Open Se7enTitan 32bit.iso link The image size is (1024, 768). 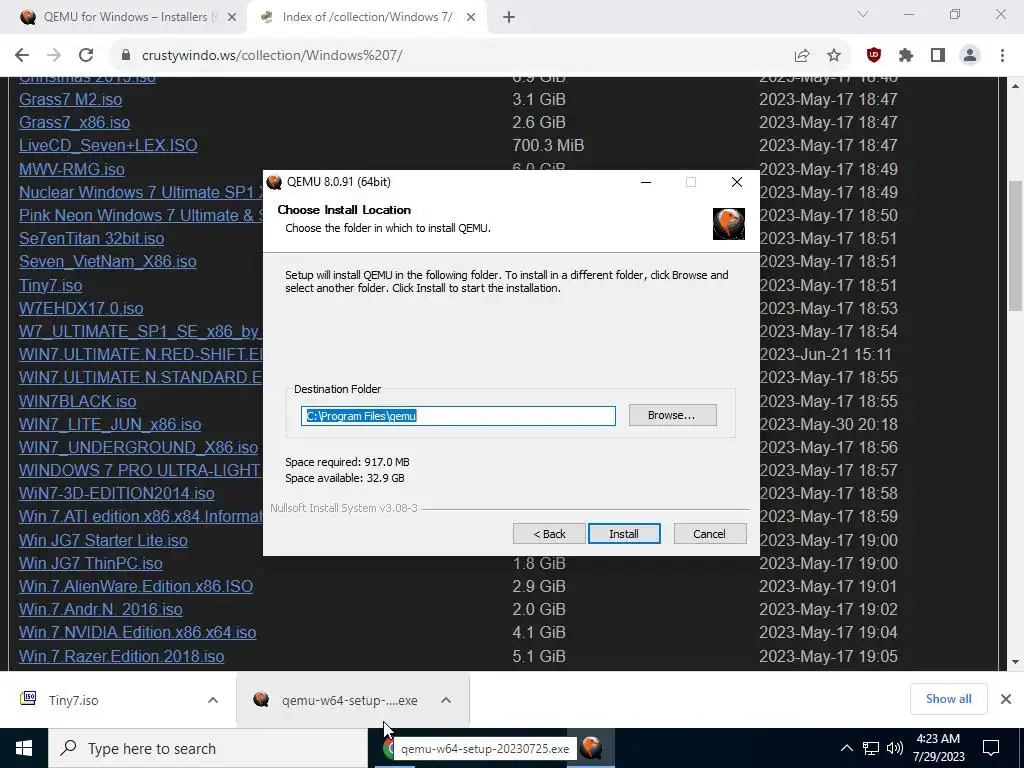tap(91, 238)
